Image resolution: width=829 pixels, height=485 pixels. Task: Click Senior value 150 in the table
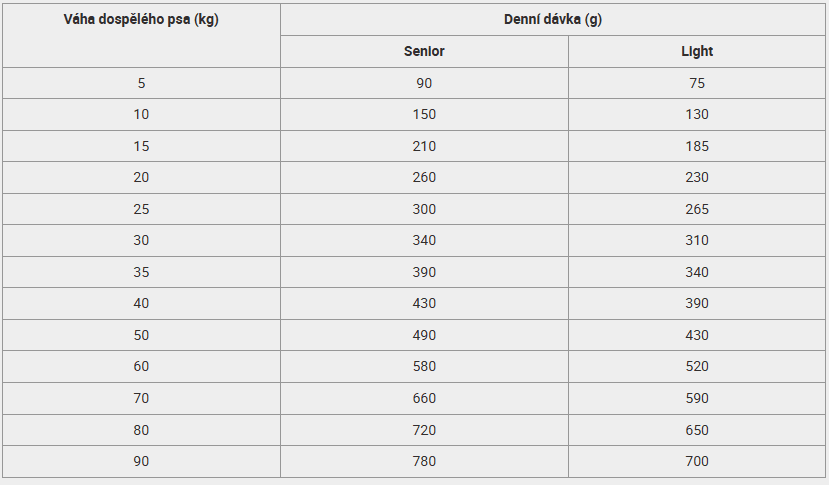(x=424, y=114)
